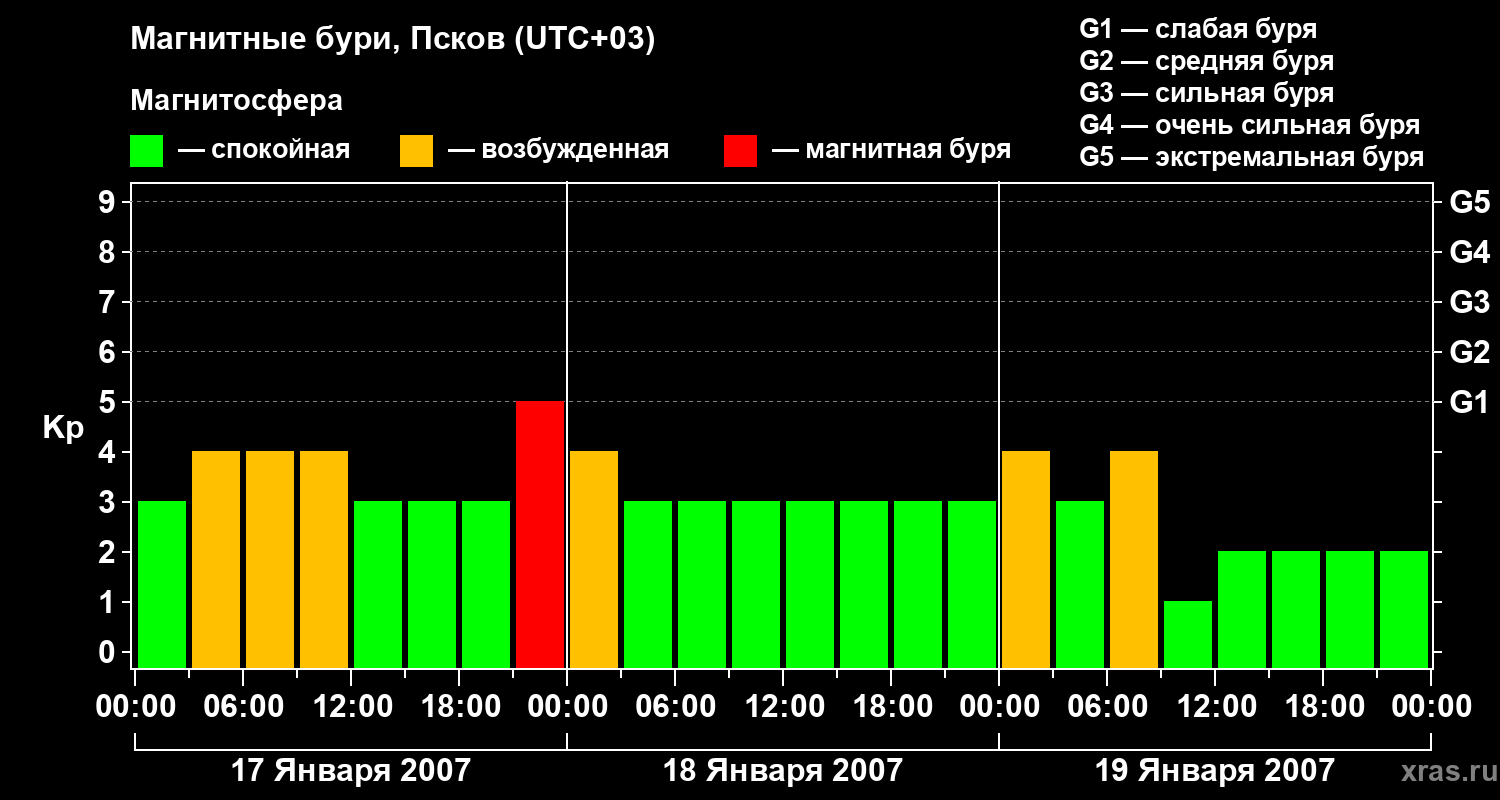Click the yellow 00:00–03:00 bar on 18 January
The width and height of the screenshot is (1500, 800).
[x=594, y=560]
